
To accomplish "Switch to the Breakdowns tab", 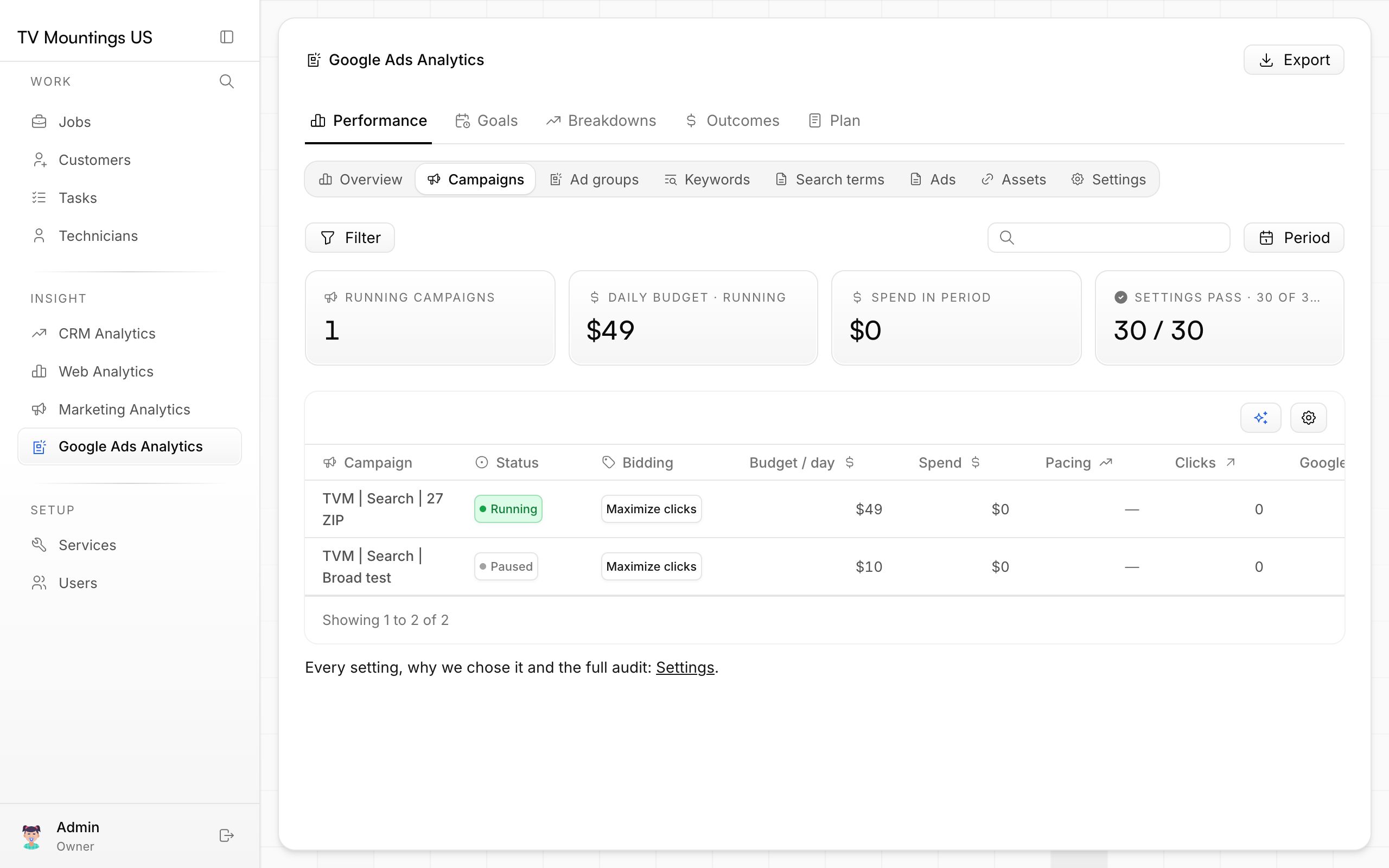I will 601,120.
